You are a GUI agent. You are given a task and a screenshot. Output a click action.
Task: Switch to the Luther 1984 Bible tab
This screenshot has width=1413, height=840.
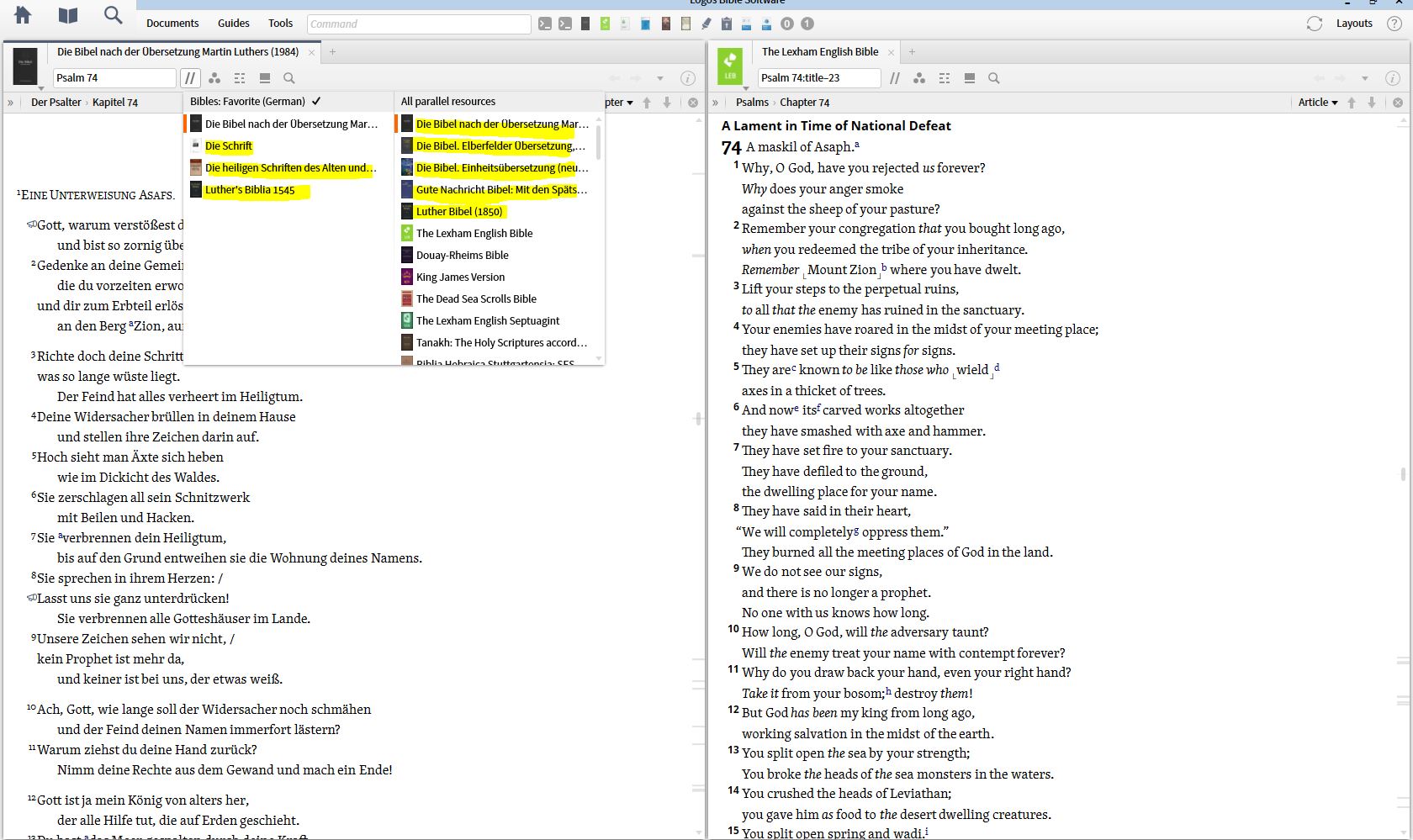pos(177,52)
